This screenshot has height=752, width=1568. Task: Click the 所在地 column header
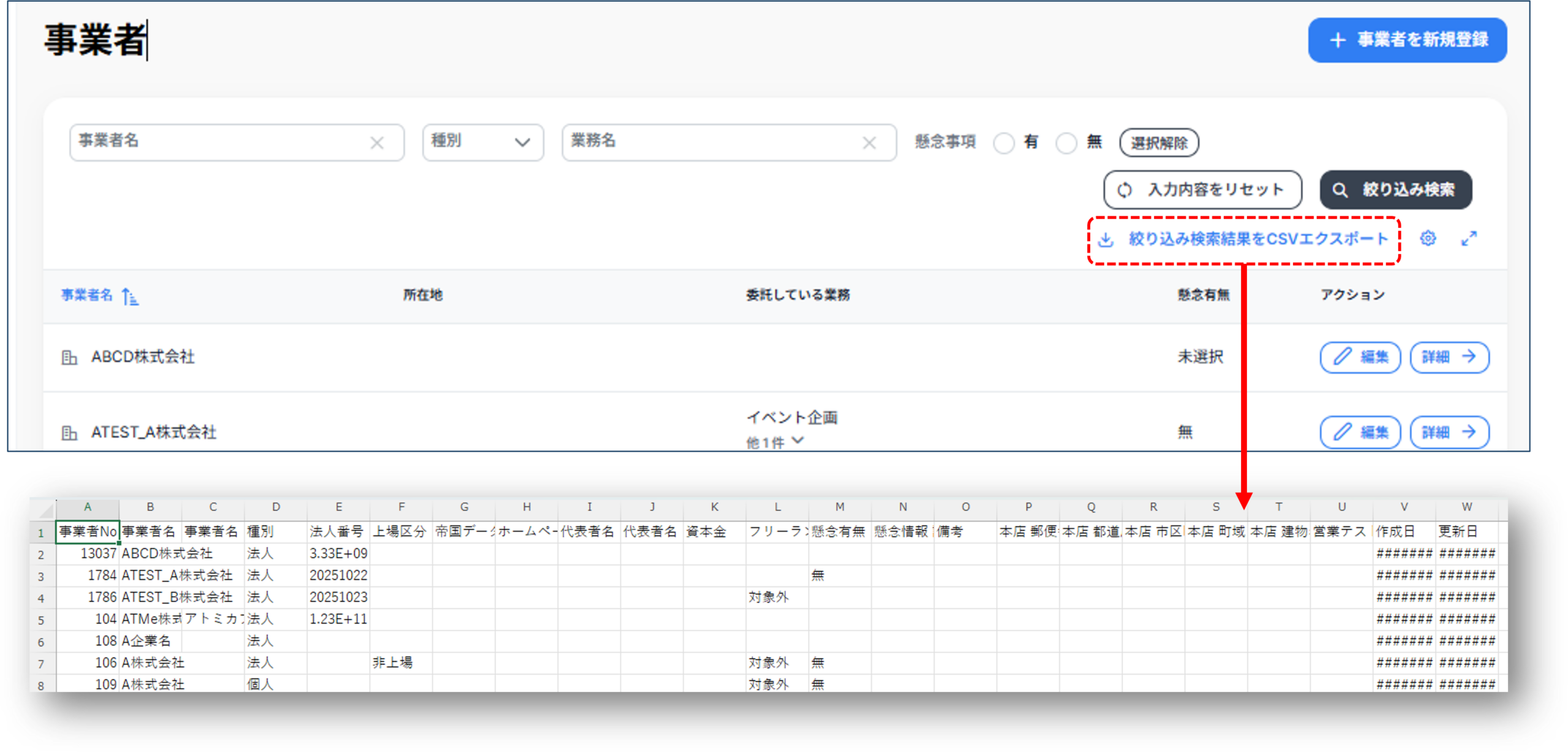coord(423,295)
